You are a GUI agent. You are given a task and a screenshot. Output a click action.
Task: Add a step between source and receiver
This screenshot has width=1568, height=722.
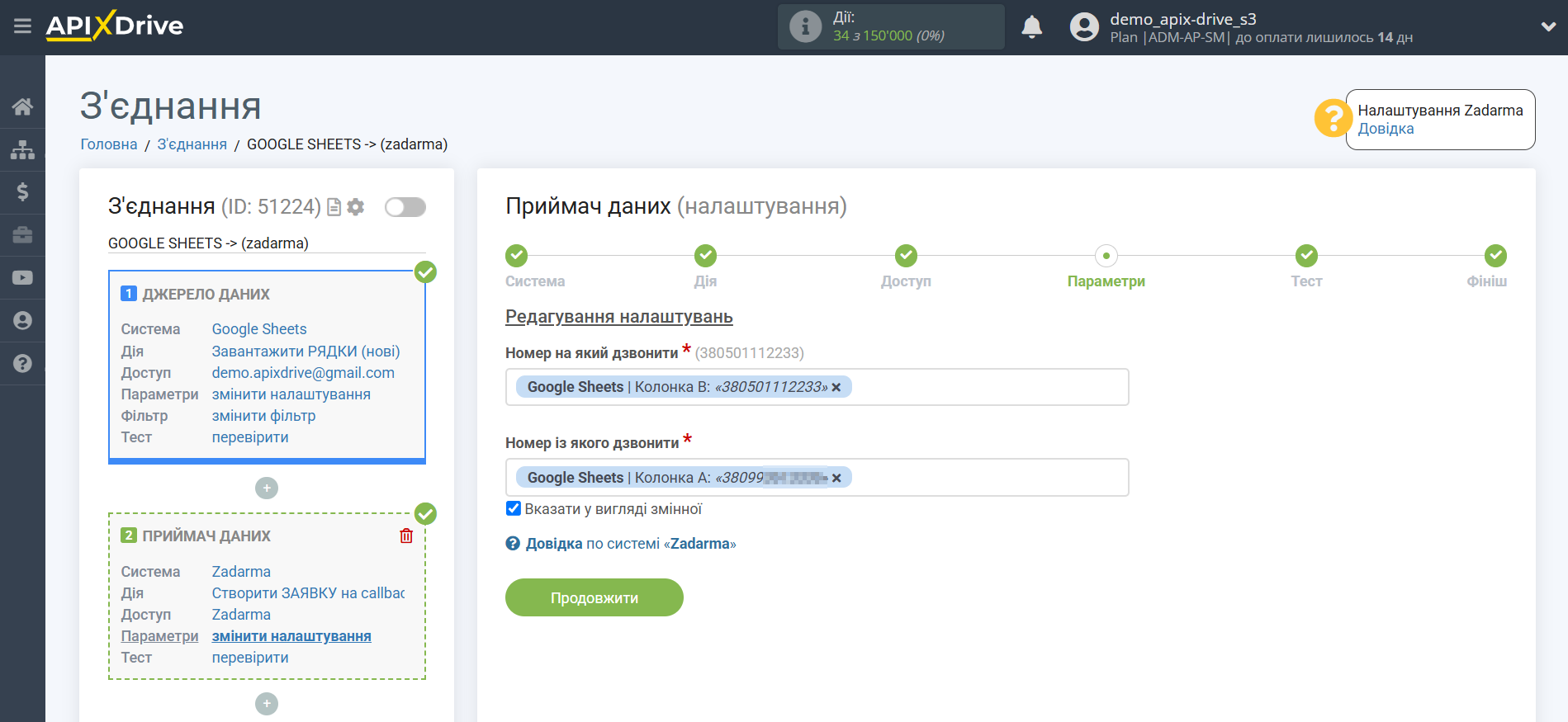click(267, 488)
